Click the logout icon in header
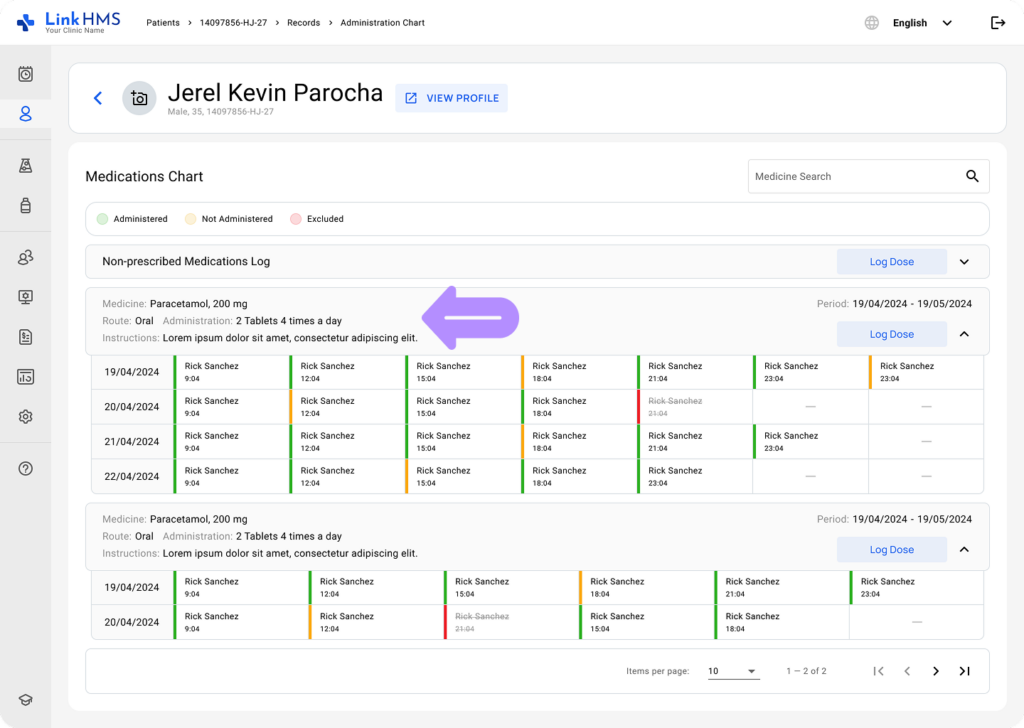This screenshot has width=1024, height=728. coord(997,23)
